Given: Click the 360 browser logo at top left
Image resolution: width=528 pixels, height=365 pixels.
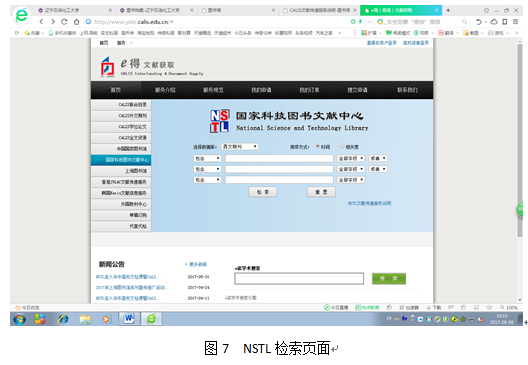Looking at the screenshot, I should point(22,15).
